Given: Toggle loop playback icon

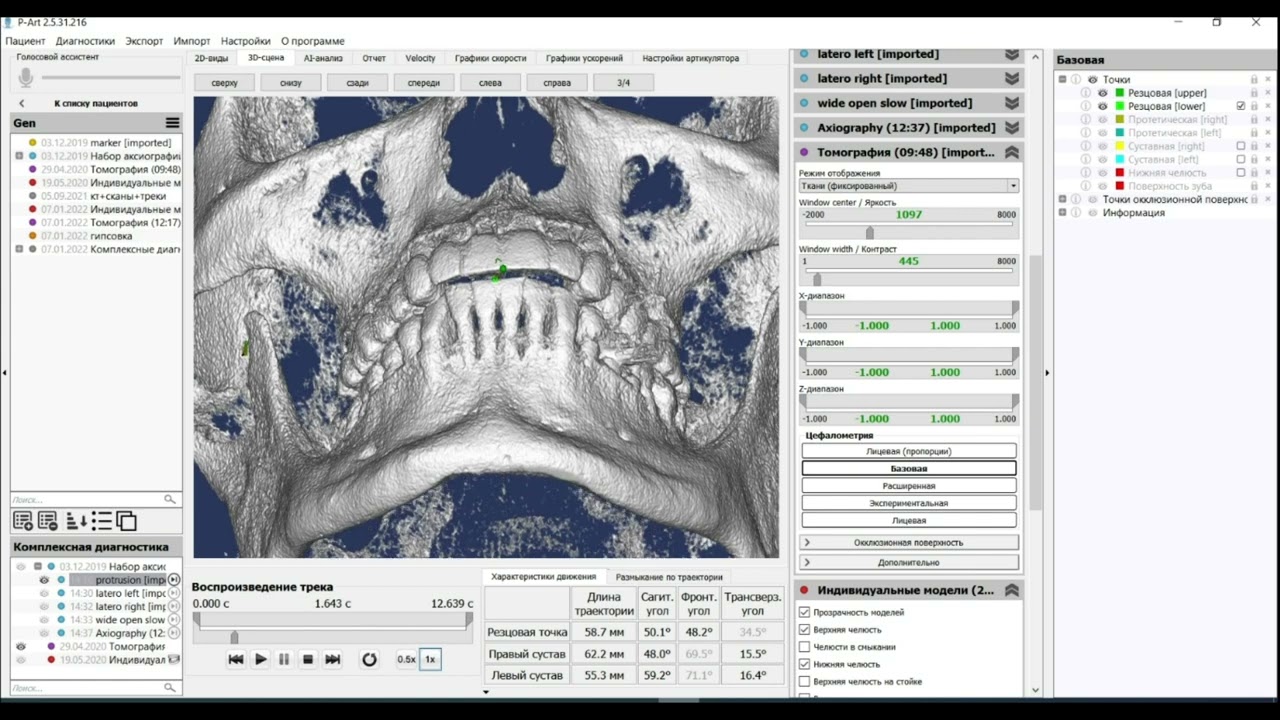Looking at the screenshot, I should pyautogui.click(x=369, y=659).
